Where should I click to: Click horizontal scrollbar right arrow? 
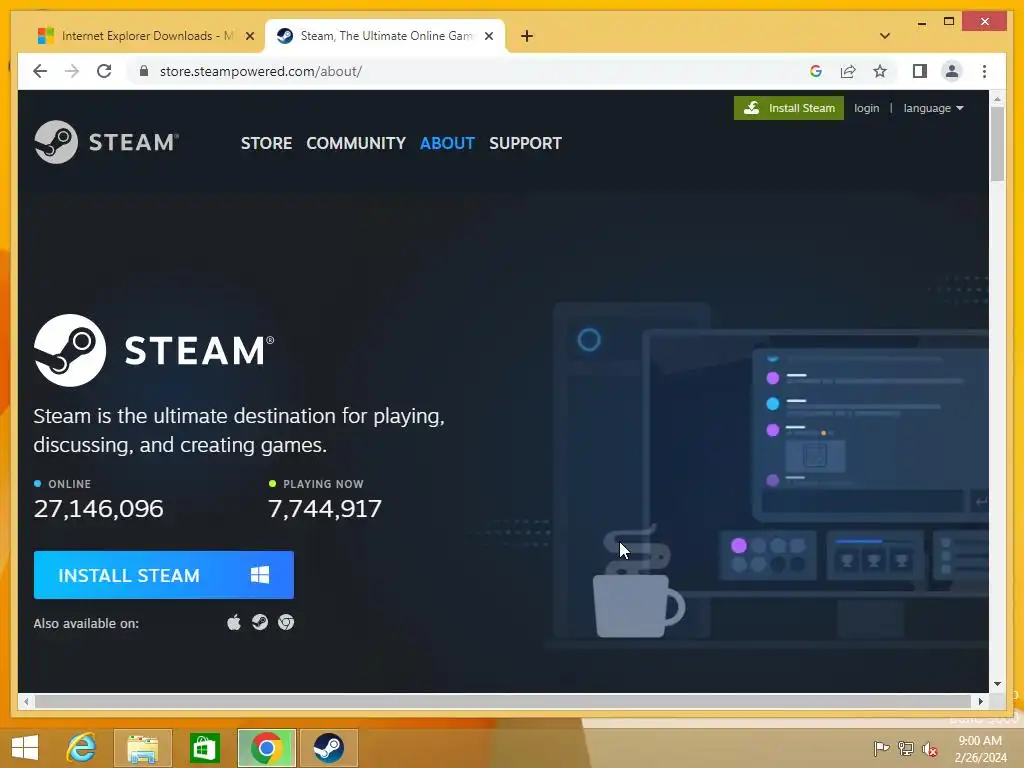pos(980,701)
